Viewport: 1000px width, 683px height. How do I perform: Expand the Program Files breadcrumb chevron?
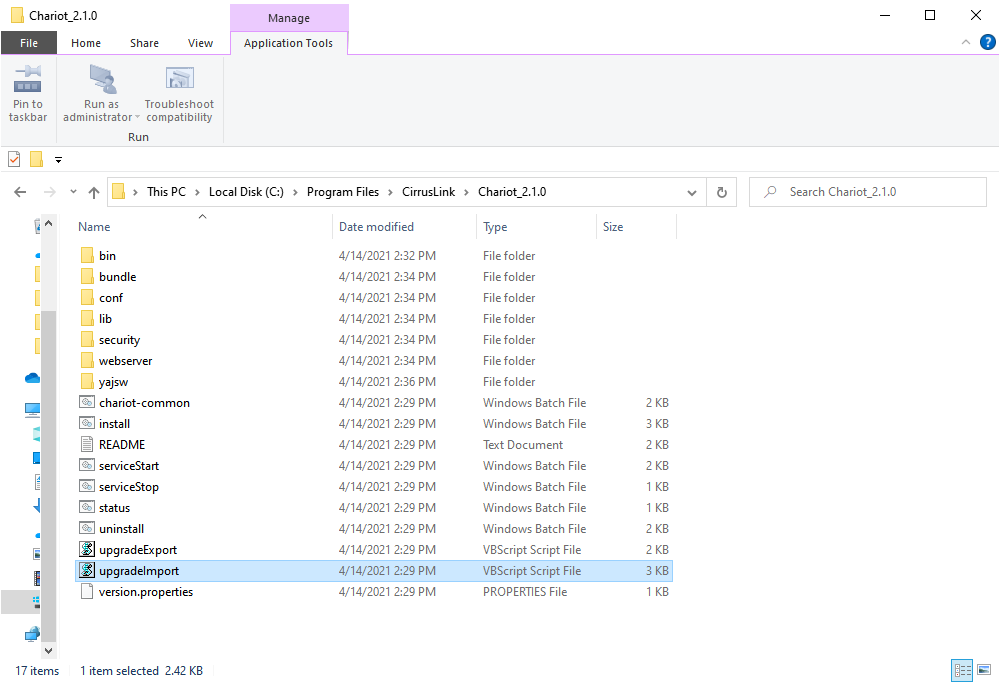390,192
